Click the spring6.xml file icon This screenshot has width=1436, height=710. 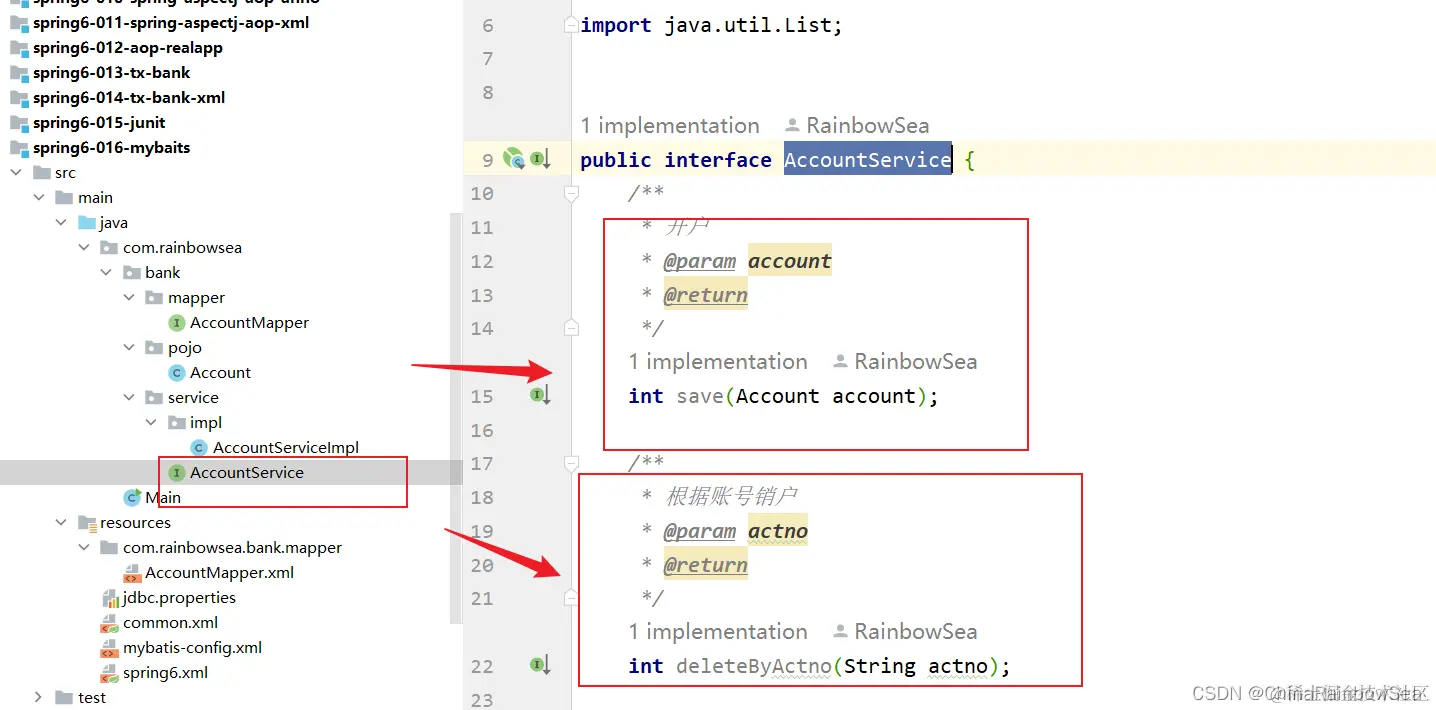point(110,673)
